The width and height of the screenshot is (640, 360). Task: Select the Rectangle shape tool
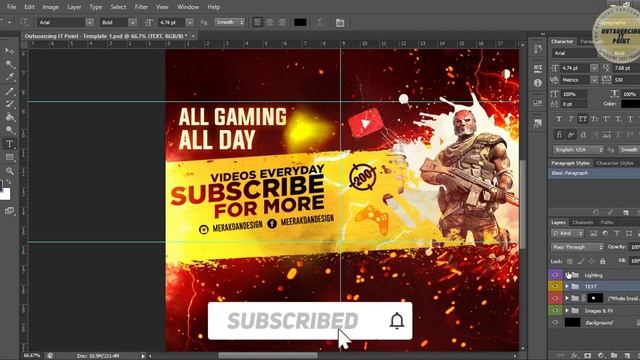[x=9, y=157]
